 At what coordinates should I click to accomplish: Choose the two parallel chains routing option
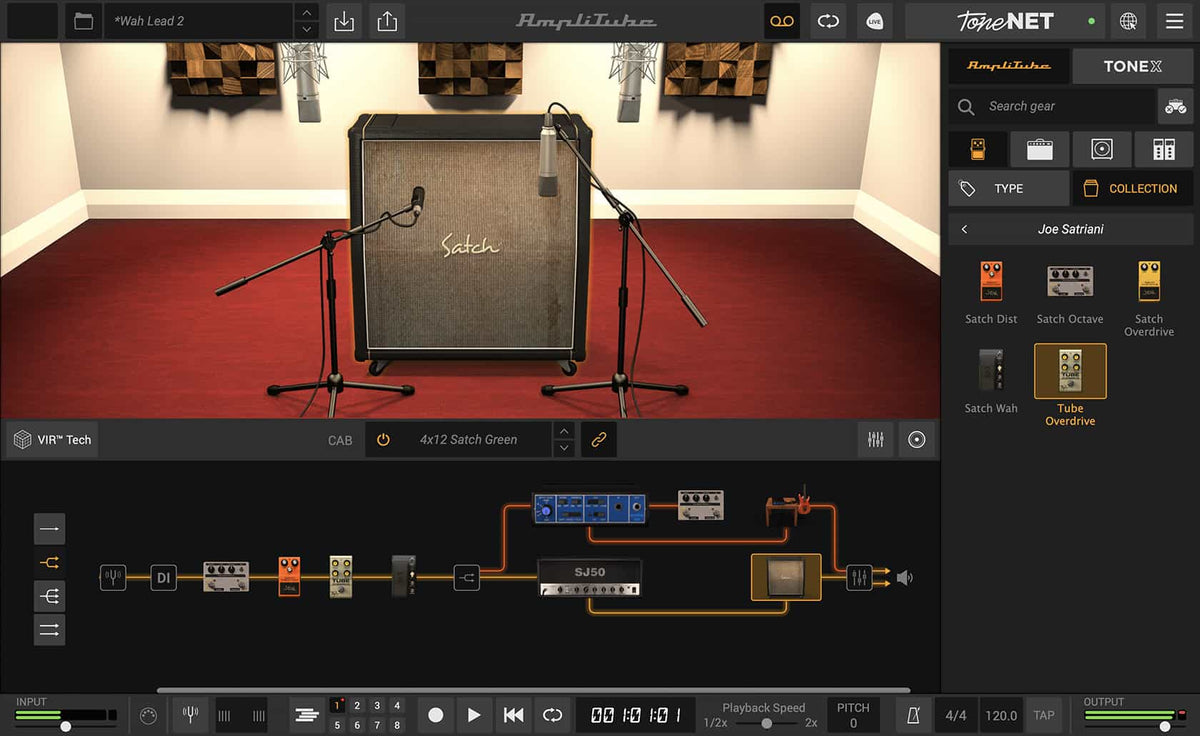click(x=49, y=630)
